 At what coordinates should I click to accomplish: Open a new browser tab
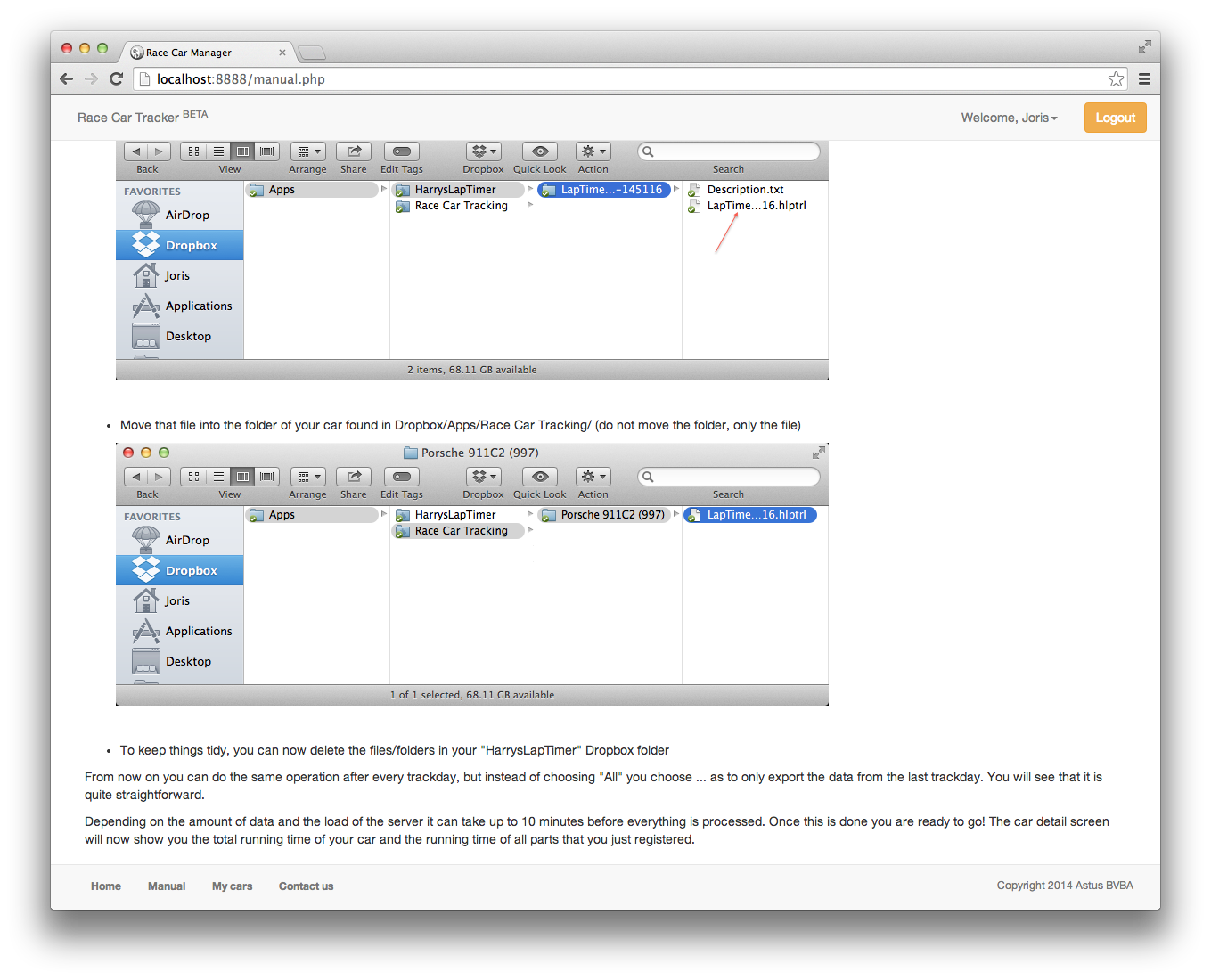point(311,53)
